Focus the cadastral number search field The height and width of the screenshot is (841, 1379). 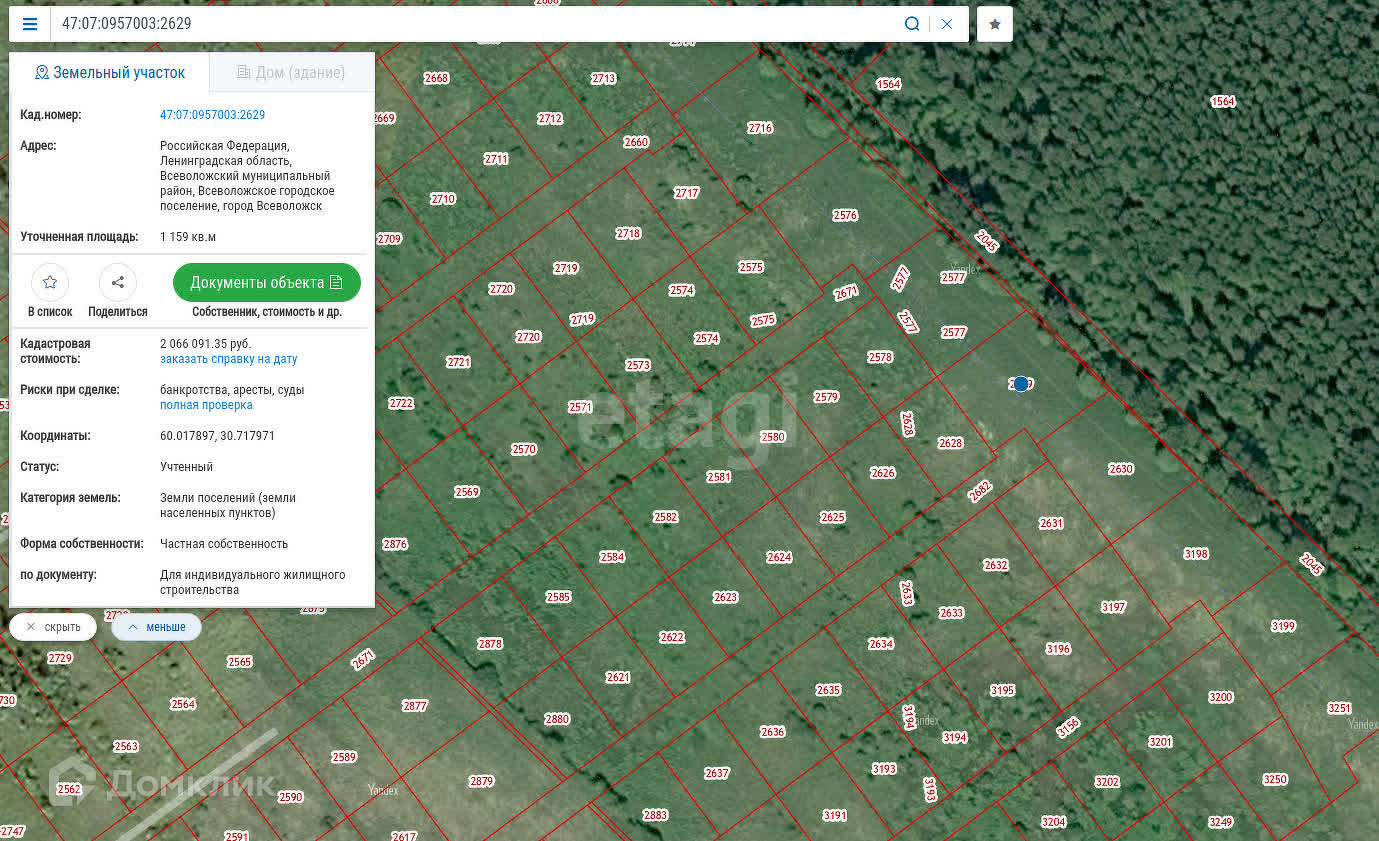pos(475,24)
